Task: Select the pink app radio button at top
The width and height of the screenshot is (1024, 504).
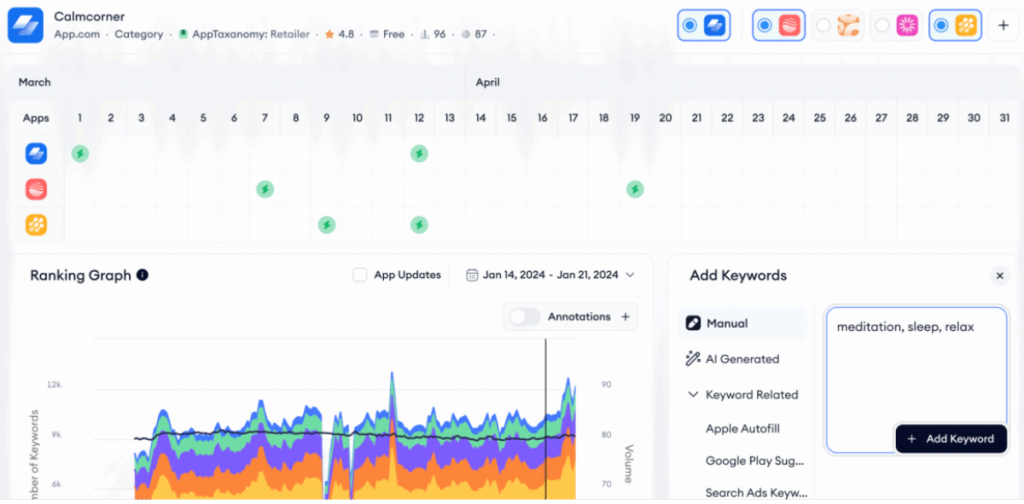Action: (882, 26)
